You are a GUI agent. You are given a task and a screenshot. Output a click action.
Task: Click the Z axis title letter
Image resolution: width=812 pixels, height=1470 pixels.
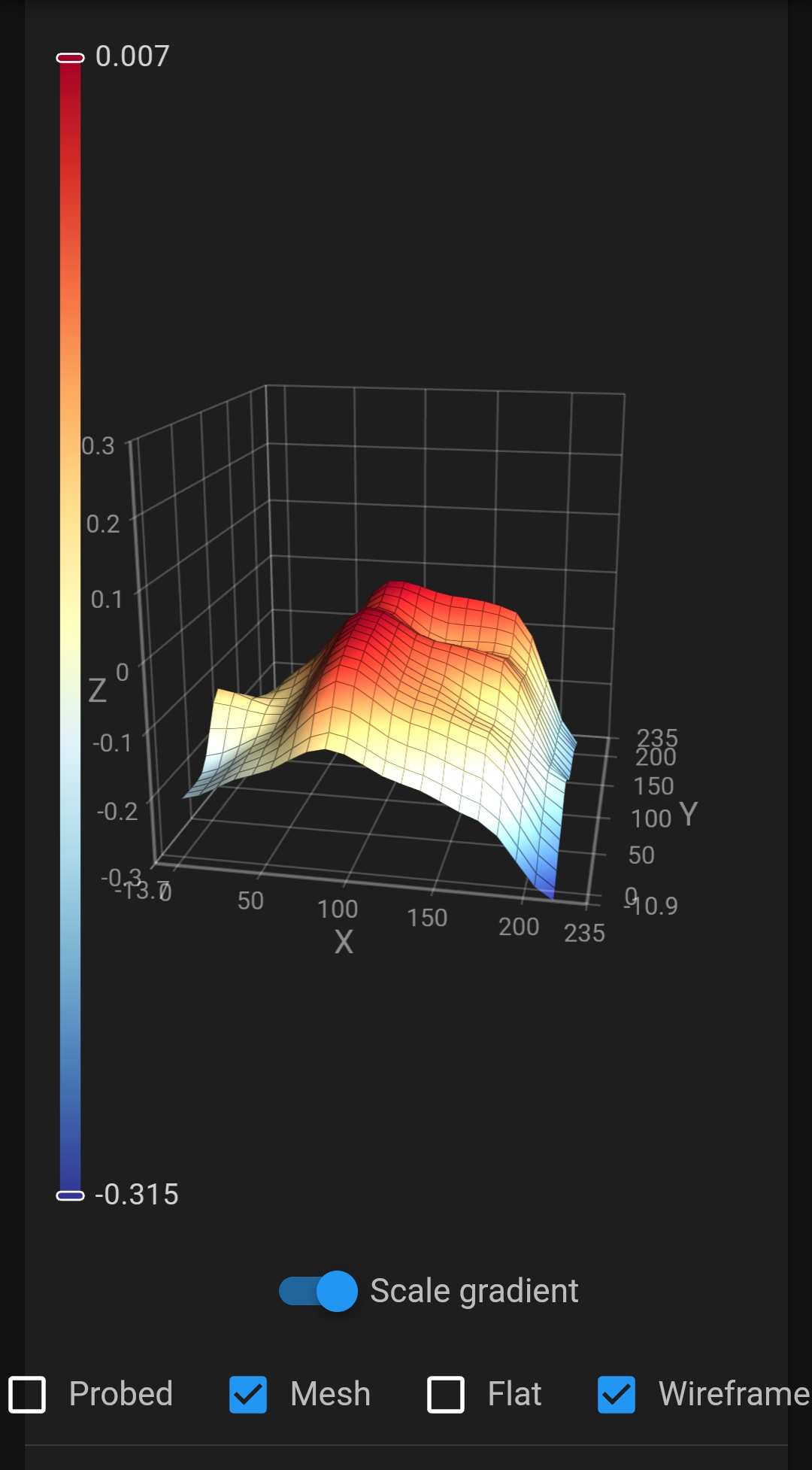pyautogui.click(x=97, y=690)
